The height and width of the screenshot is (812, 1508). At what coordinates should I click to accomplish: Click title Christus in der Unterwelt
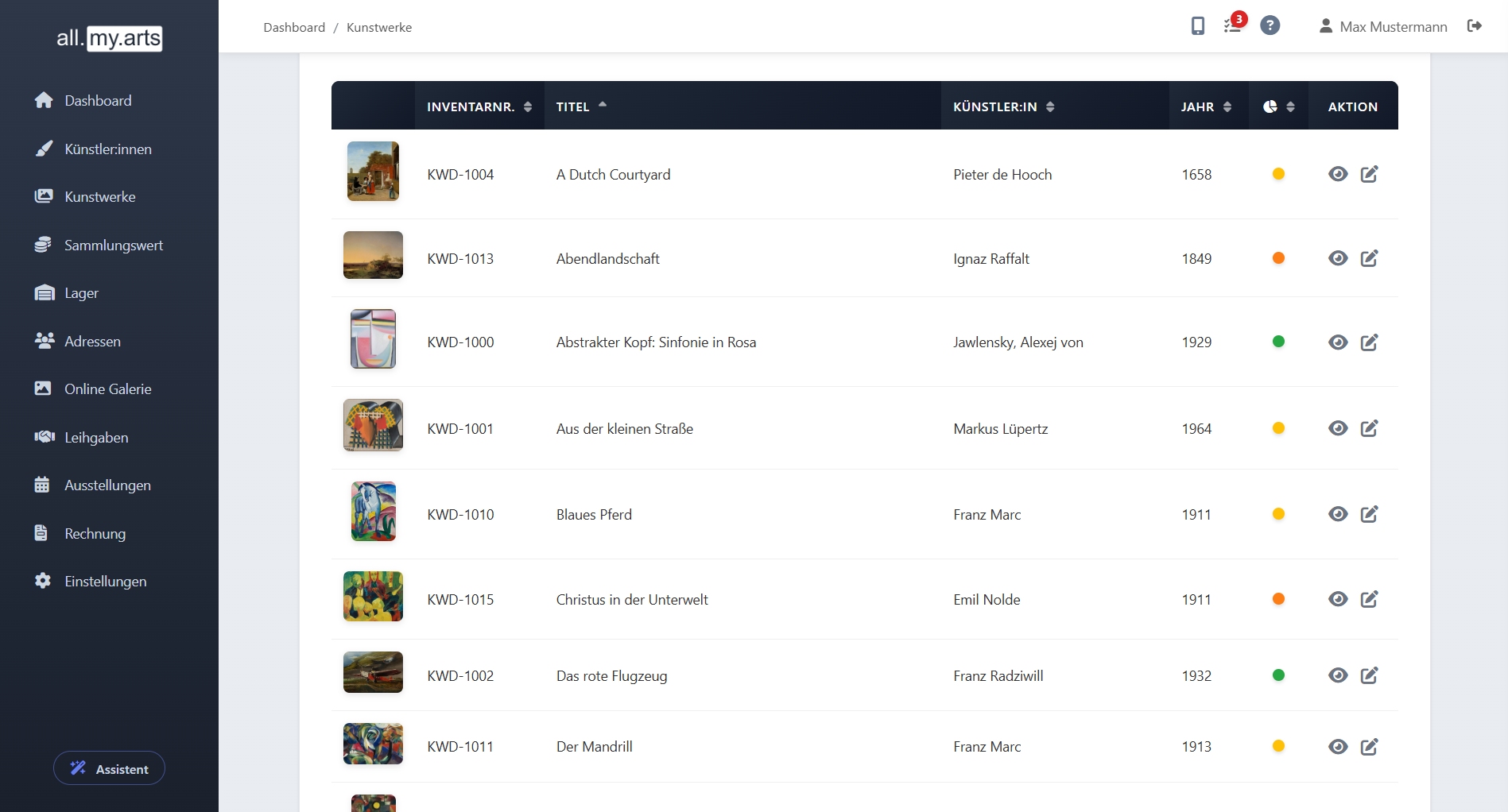click(632, 600)
